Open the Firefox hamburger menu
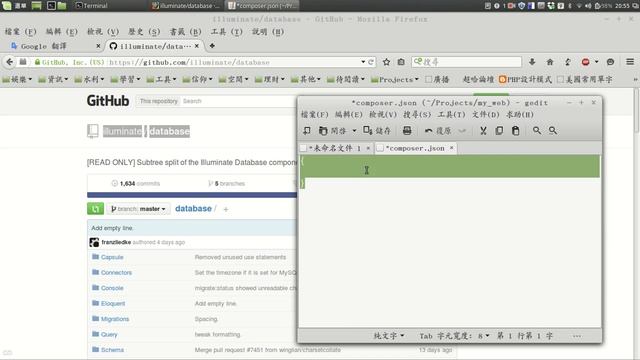Screen dimensions: 640x360 point(630,62)
